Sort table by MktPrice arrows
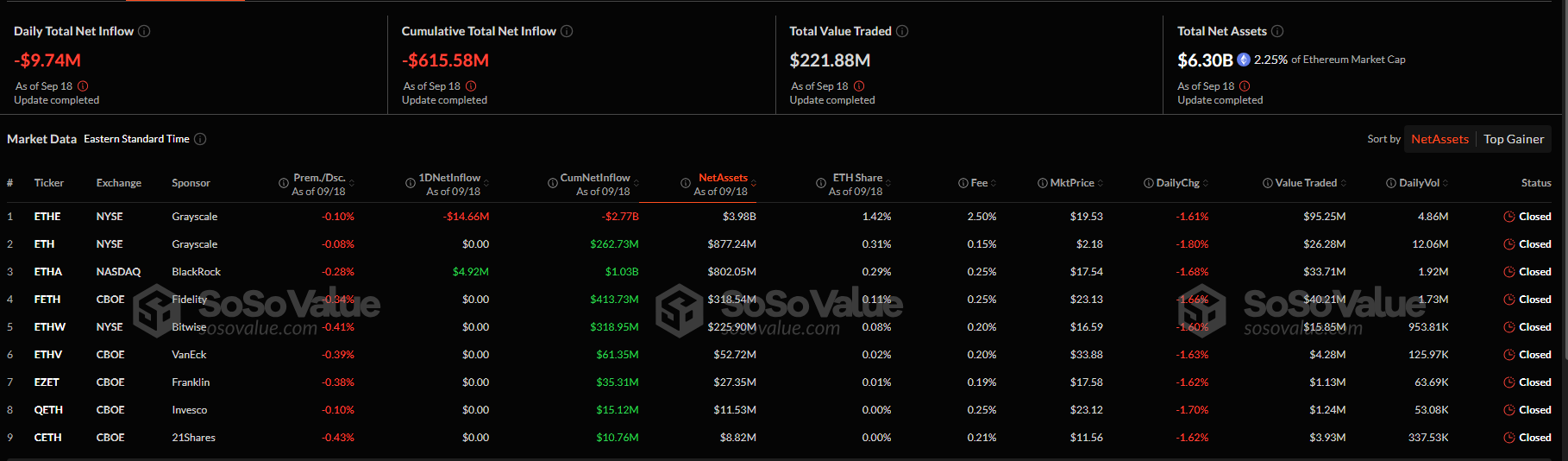Image resolution: width=1568 pixels, height=461 pixels. (1101, 183)
